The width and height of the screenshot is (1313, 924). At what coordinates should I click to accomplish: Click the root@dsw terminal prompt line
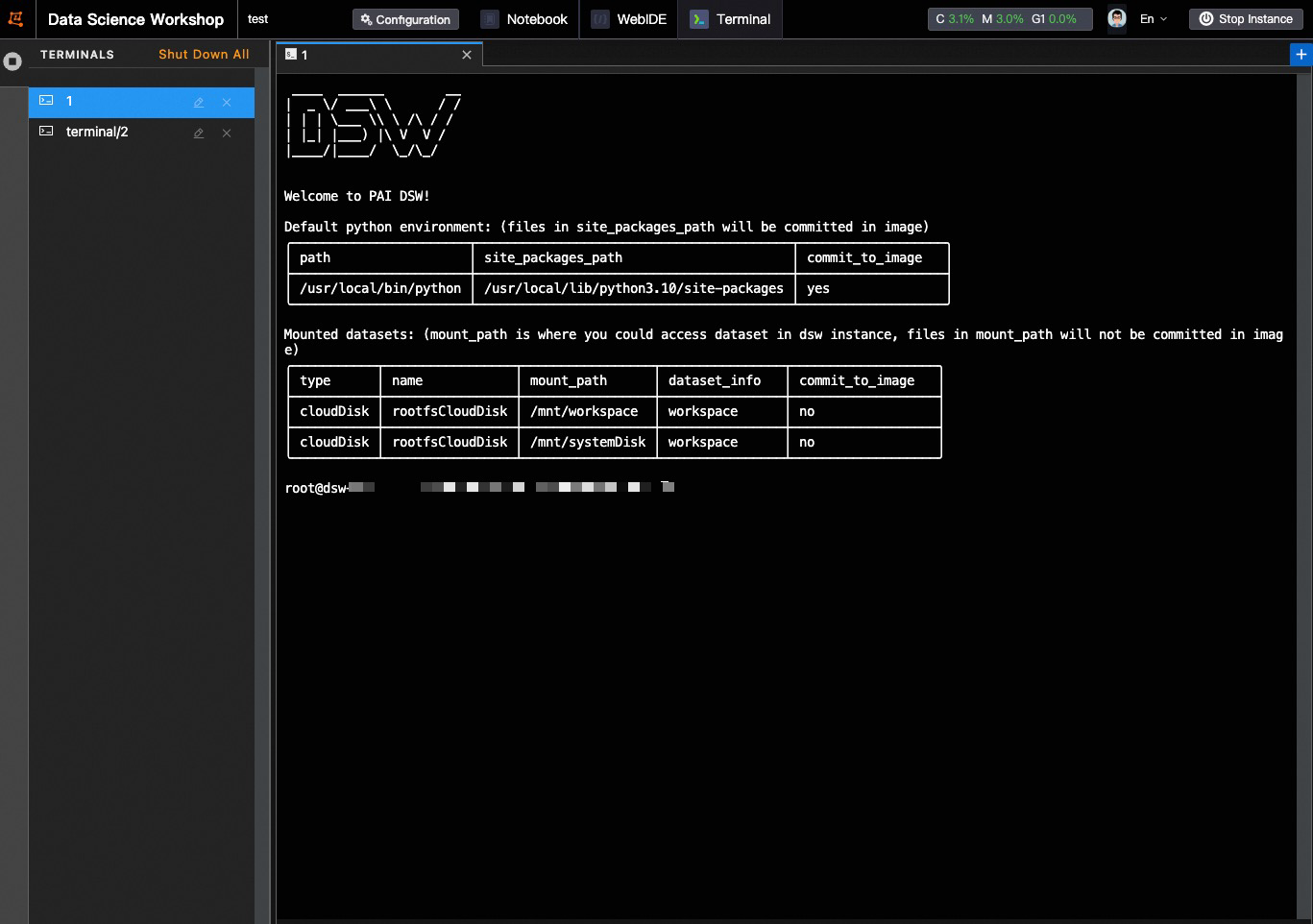[x=479, y=488]
